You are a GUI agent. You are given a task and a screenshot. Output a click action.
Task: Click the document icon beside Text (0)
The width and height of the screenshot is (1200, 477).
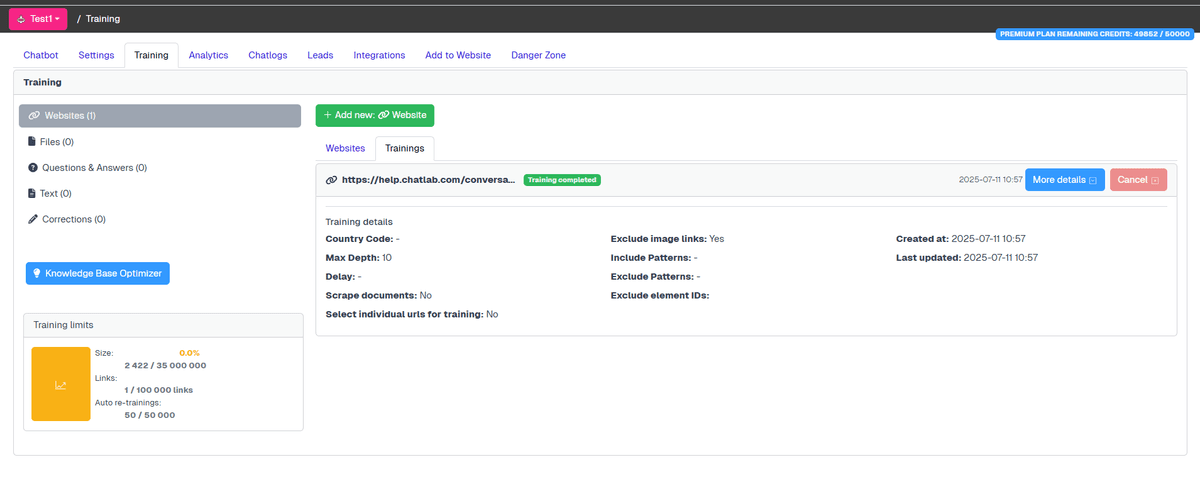pyautogui.click(x=32, y=194)
